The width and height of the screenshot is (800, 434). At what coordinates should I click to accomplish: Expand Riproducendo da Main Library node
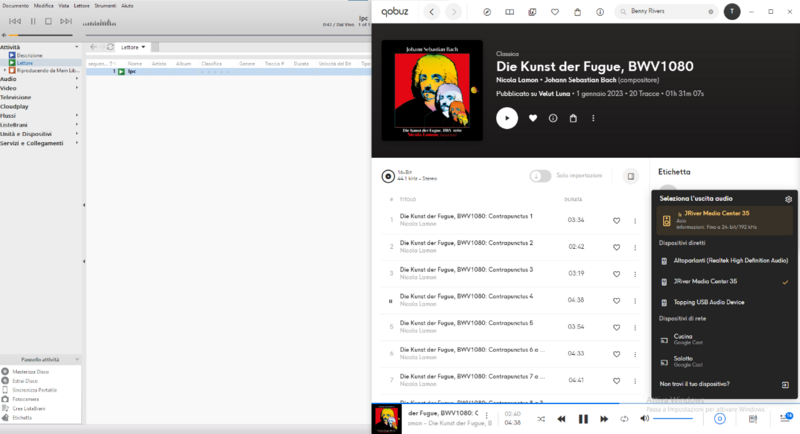(x=5, y=70)
